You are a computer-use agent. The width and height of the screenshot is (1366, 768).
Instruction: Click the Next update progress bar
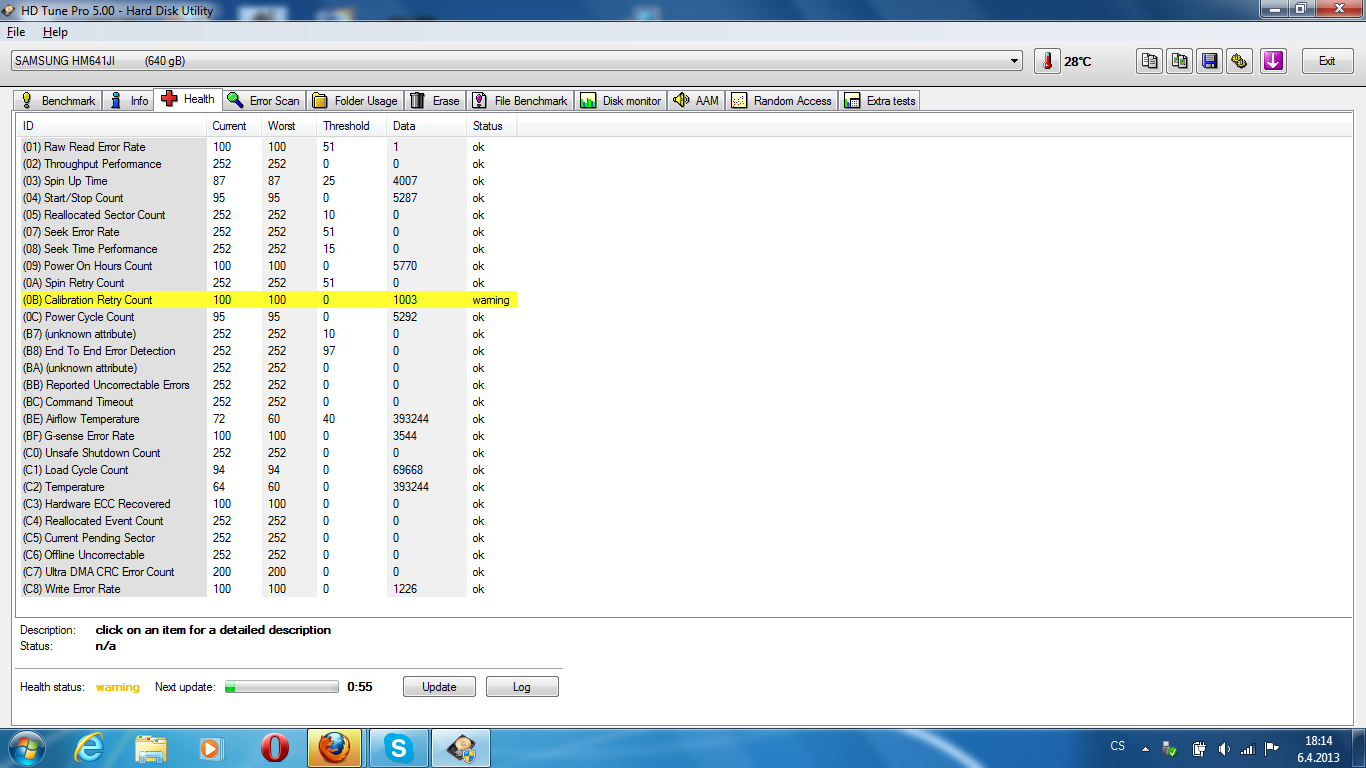(282, 687)
